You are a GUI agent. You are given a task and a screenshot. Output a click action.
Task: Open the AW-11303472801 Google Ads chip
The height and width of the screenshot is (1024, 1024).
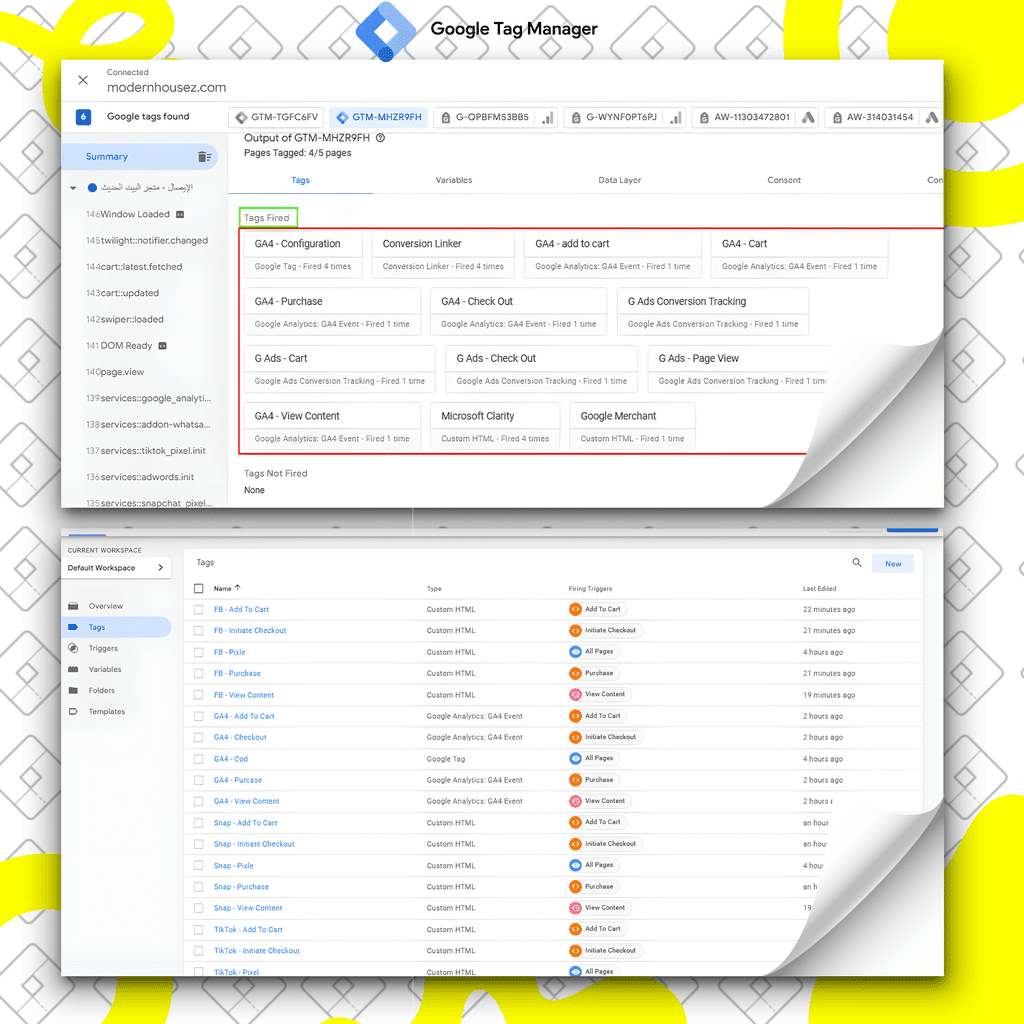[x=754, y=118]
